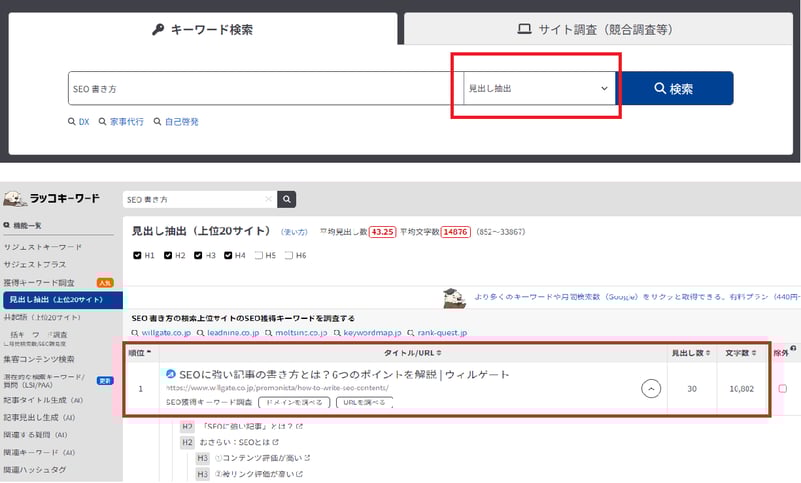Enable the H6 heading checkbox
801x483 pixels.
[289, 255]
